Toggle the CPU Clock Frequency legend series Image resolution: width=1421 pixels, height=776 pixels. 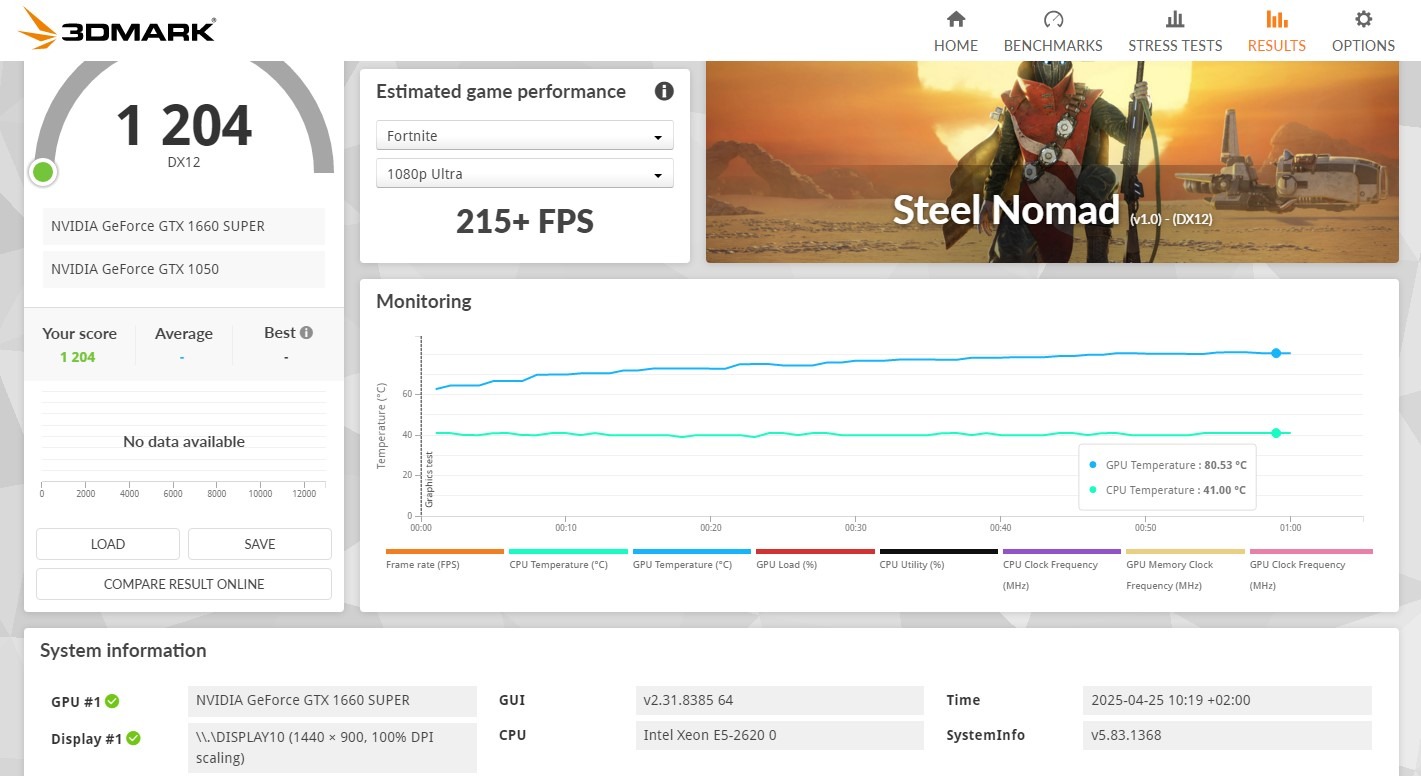pyautogui.click(x=1061, y=552)
